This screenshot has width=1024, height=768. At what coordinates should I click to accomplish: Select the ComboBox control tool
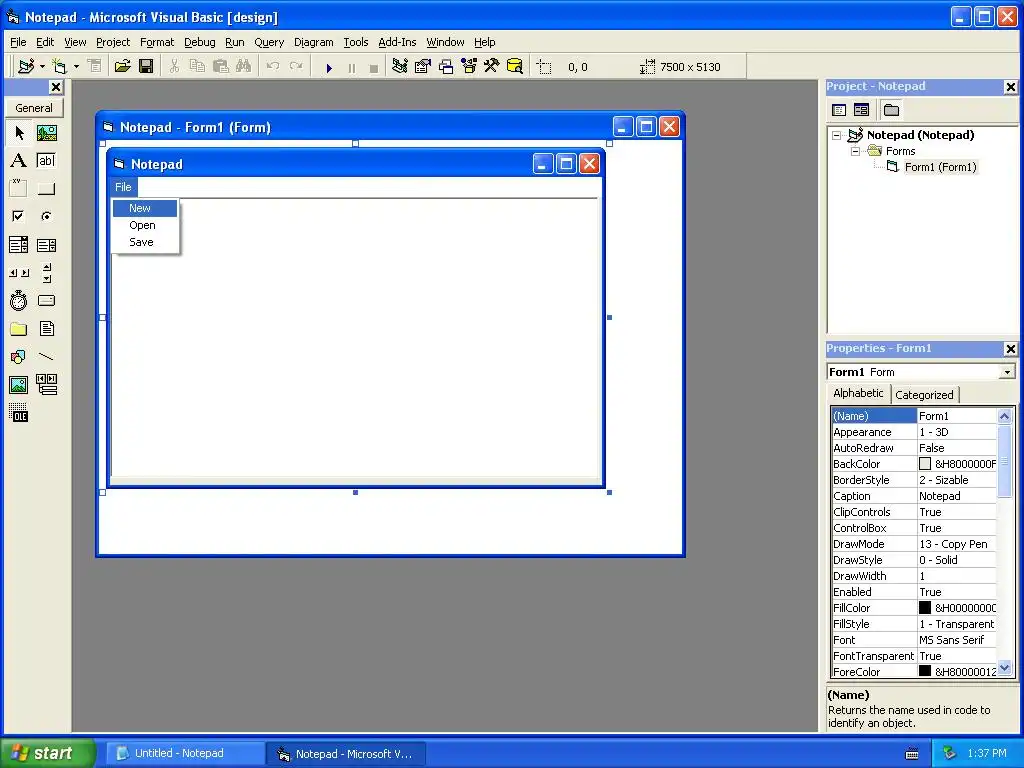click(x=19, y=245)
